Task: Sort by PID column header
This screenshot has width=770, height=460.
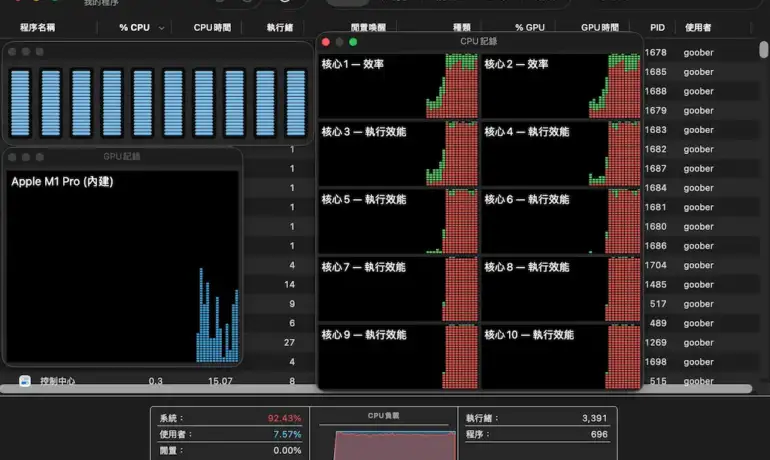Action: pyautogui.click(x=657, y=27)
